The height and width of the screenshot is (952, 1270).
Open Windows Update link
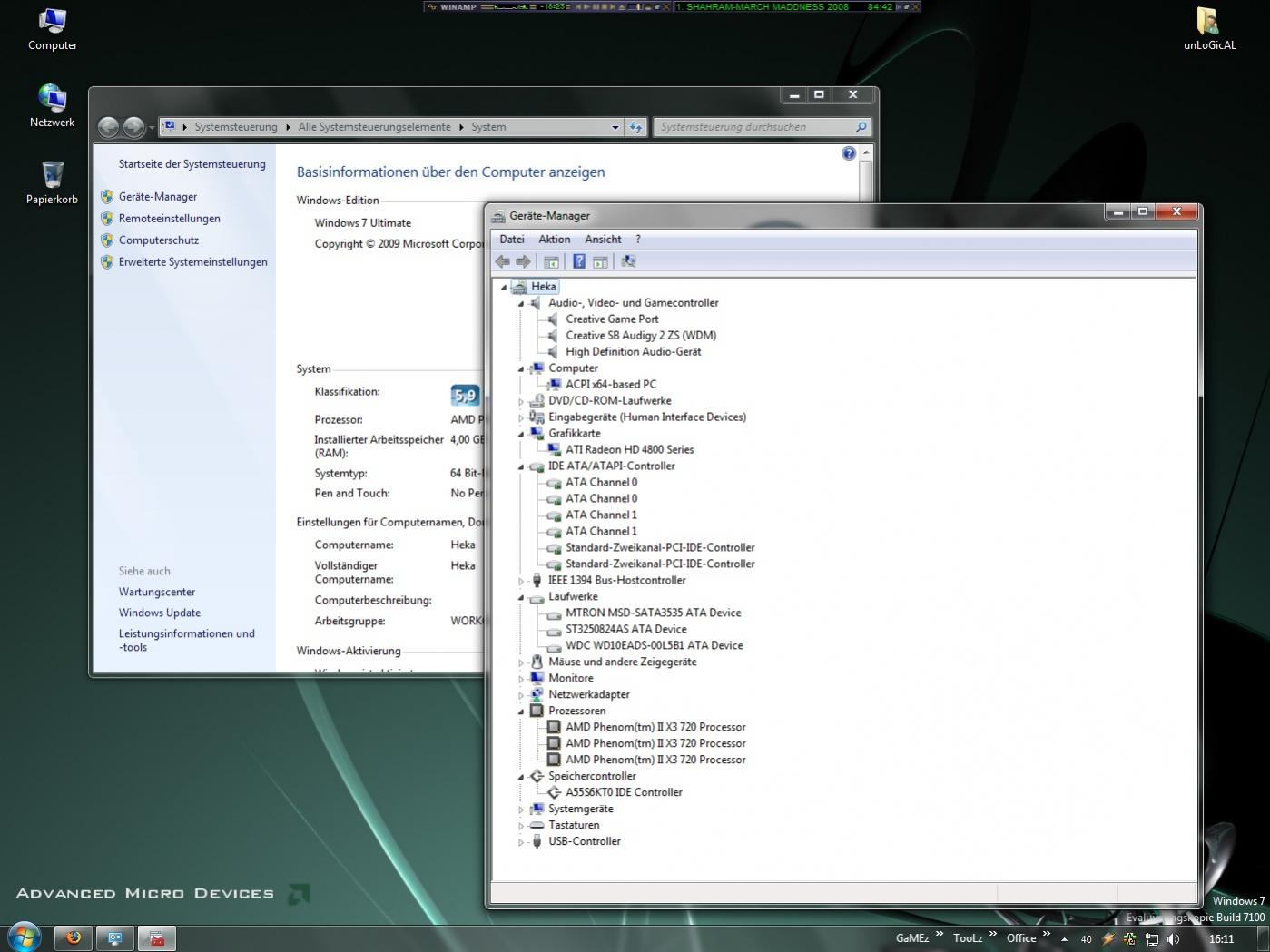click(x=160, y=613)
